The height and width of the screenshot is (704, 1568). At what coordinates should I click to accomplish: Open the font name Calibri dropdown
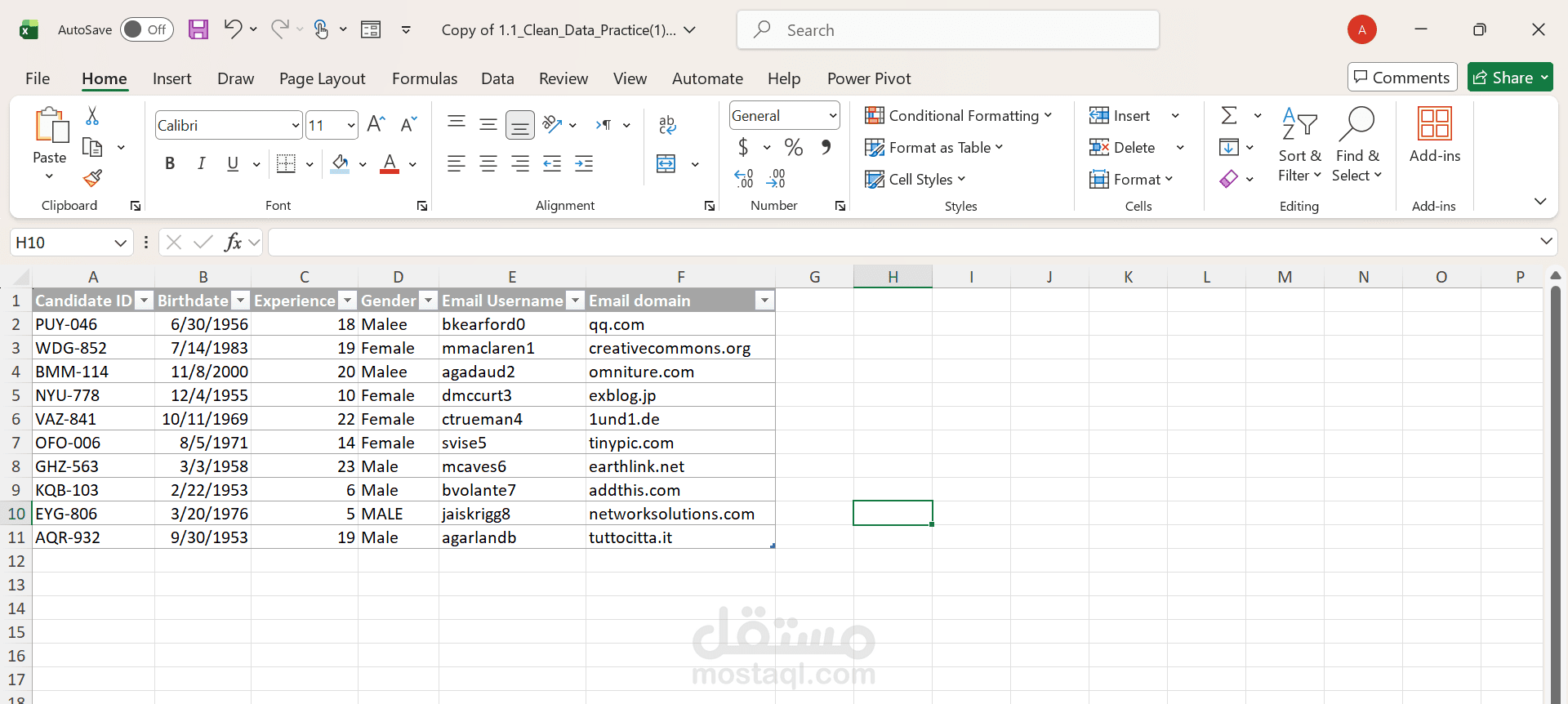point(296,125)
